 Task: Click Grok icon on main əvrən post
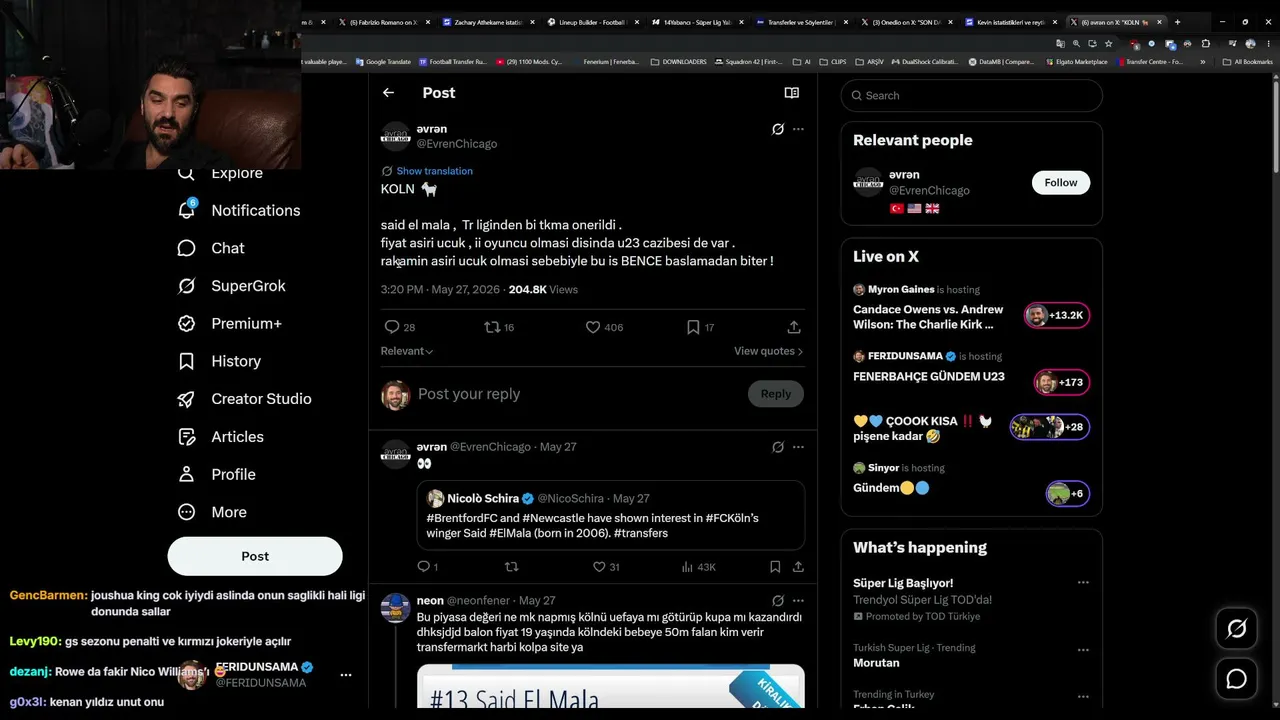pyautogui.click(x=778, y=129)
